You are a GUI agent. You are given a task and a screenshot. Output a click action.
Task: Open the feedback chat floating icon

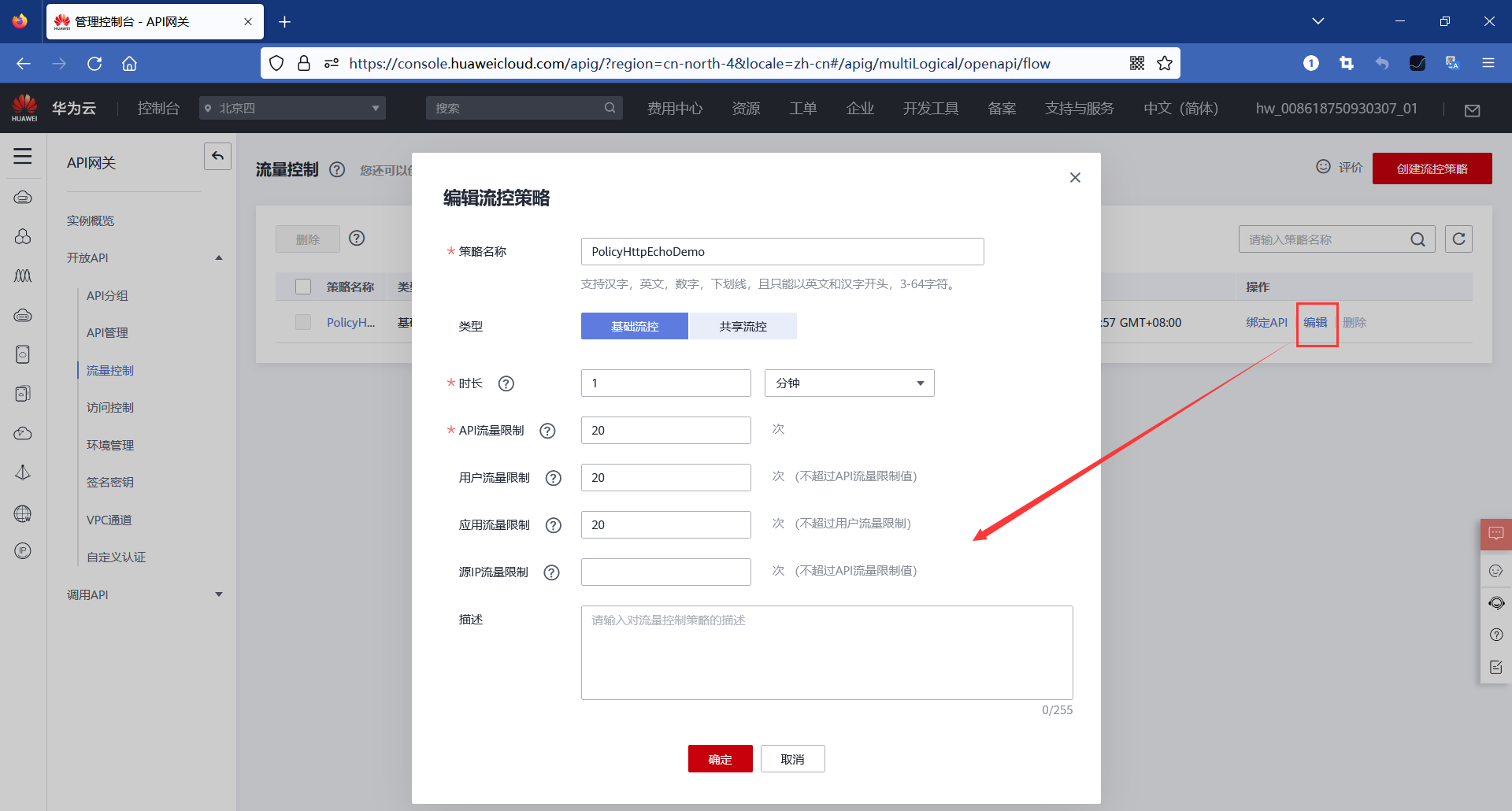(x=1496, y=534)
